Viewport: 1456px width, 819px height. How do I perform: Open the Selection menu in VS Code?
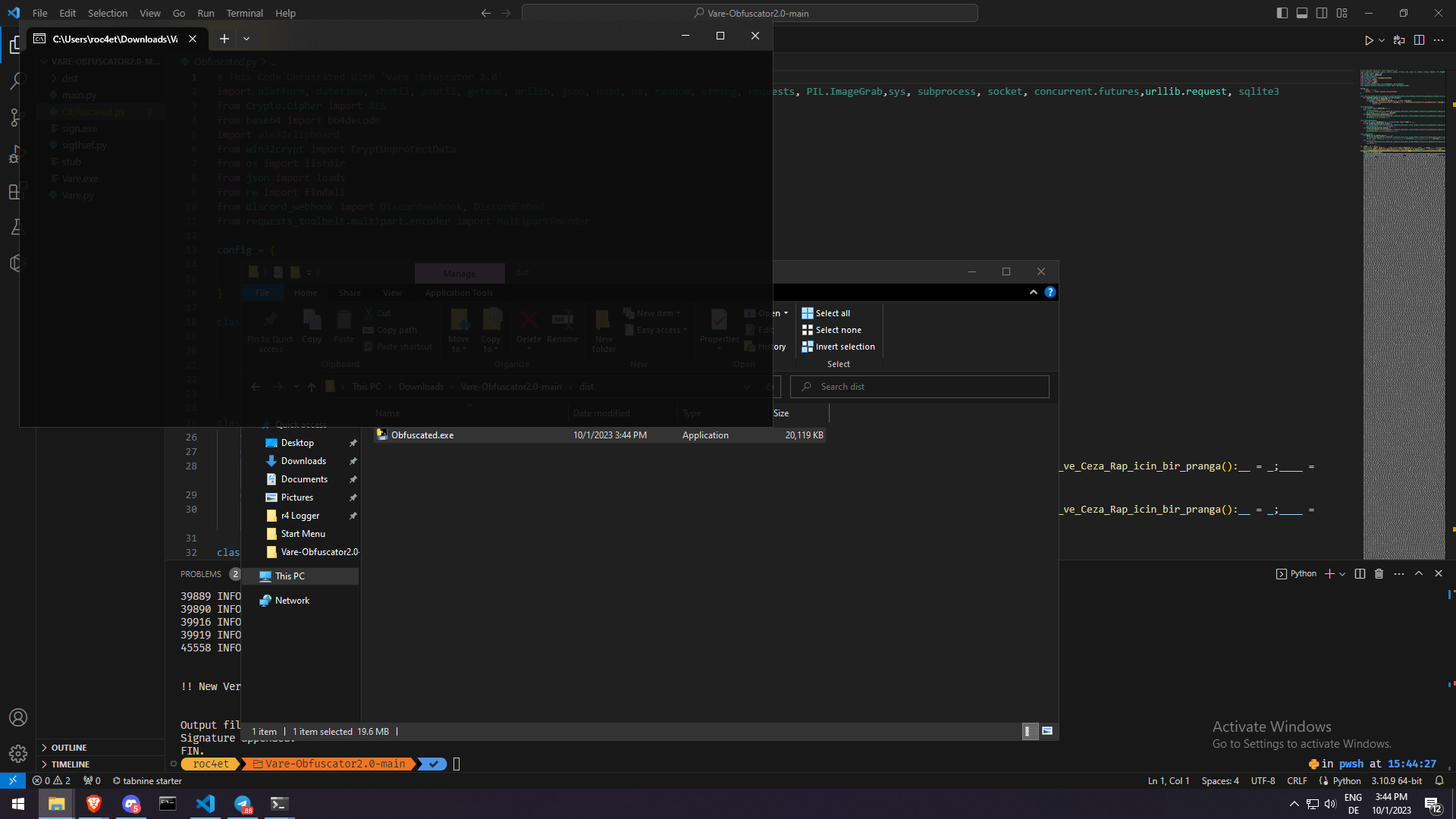(x=108, y=13)
